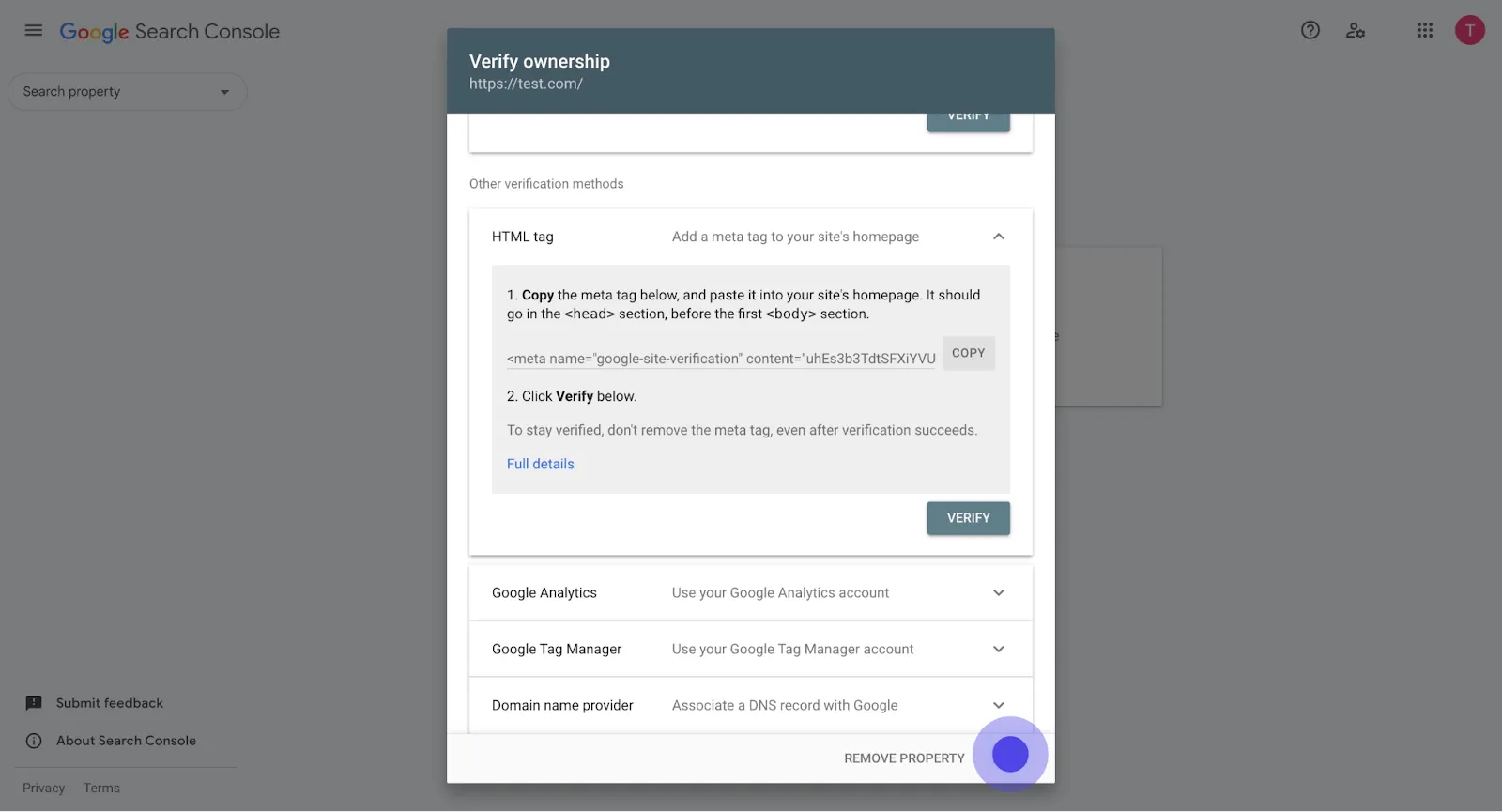The image size is (1502, 812).
Task: Open the hamburger main menu
Action: [x=34, y=30]
